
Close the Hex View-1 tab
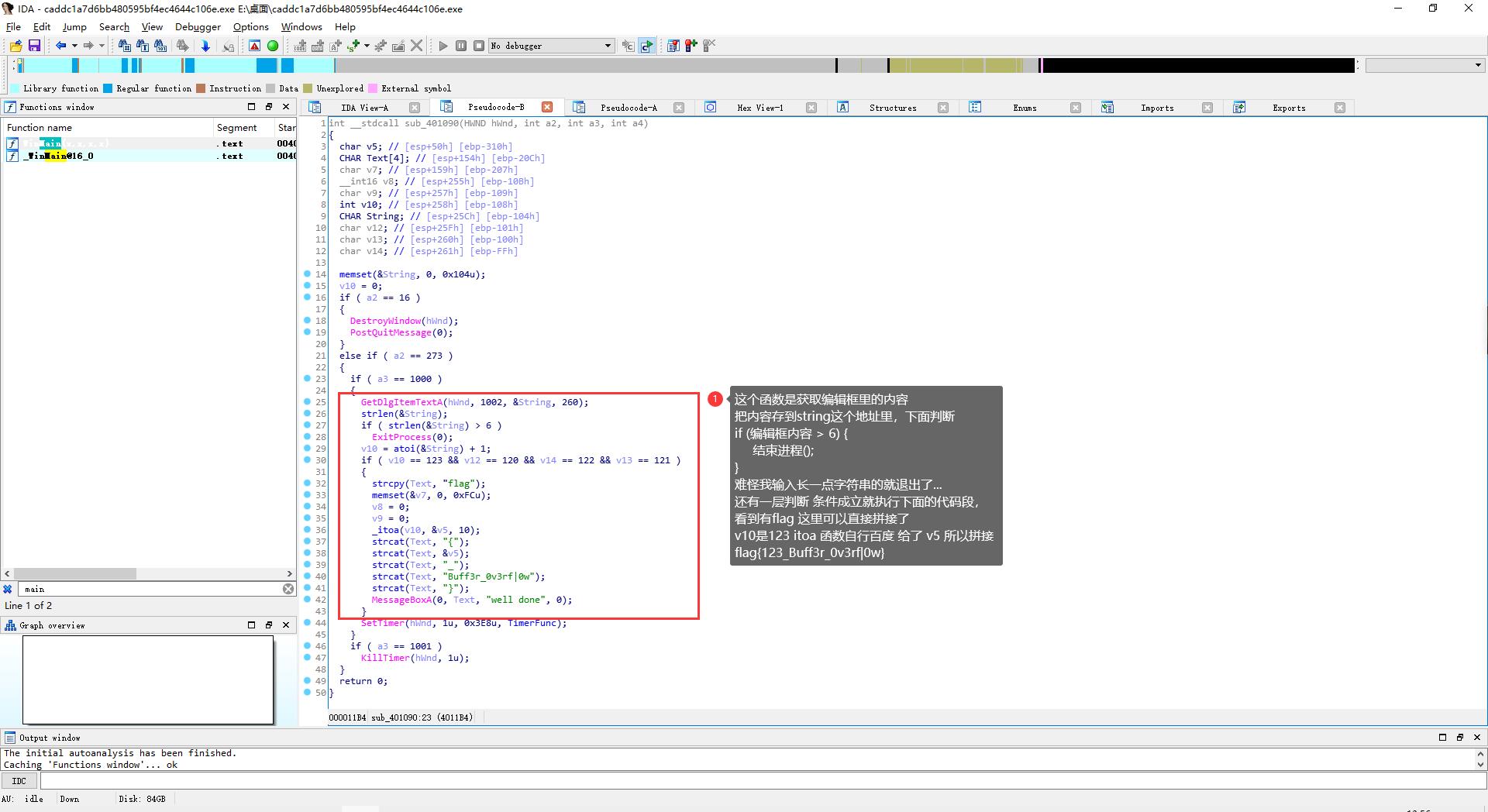[x=811, y=108]
